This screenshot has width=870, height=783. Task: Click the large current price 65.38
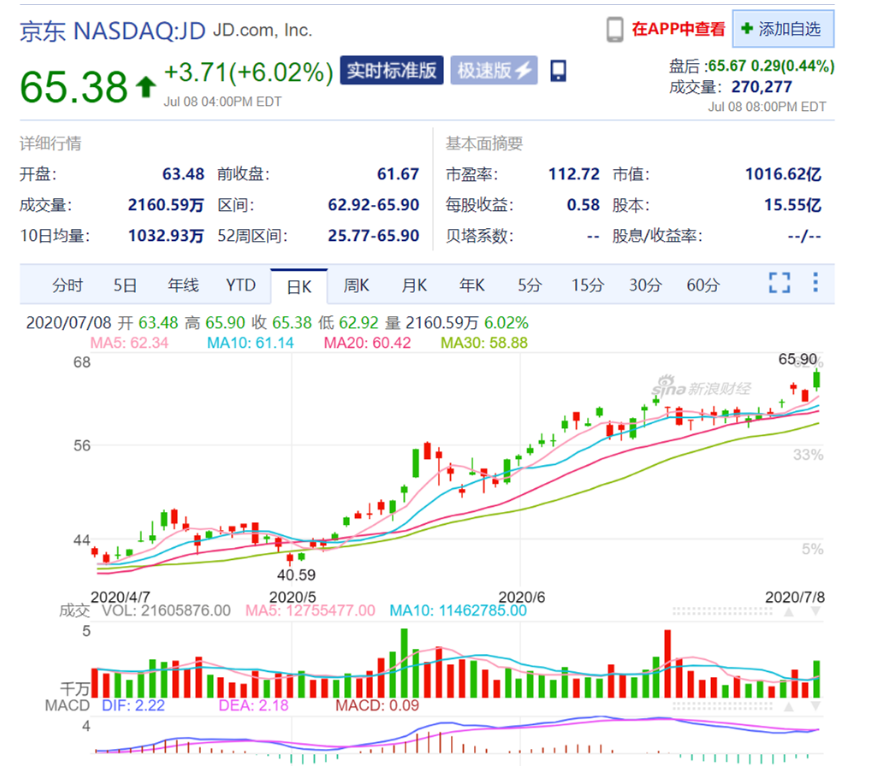[x=74, y=87]
